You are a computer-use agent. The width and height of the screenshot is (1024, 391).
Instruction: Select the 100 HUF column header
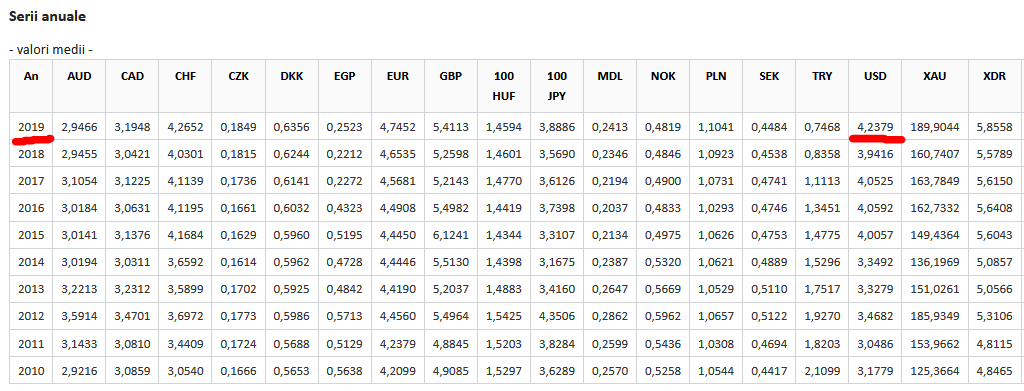point(504,86)
